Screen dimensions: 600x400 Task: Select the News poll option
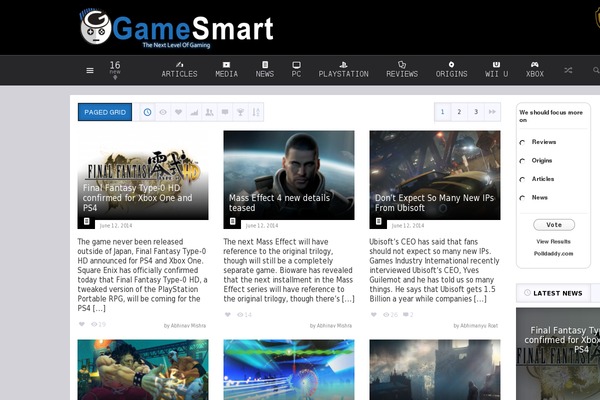(522, 198)
